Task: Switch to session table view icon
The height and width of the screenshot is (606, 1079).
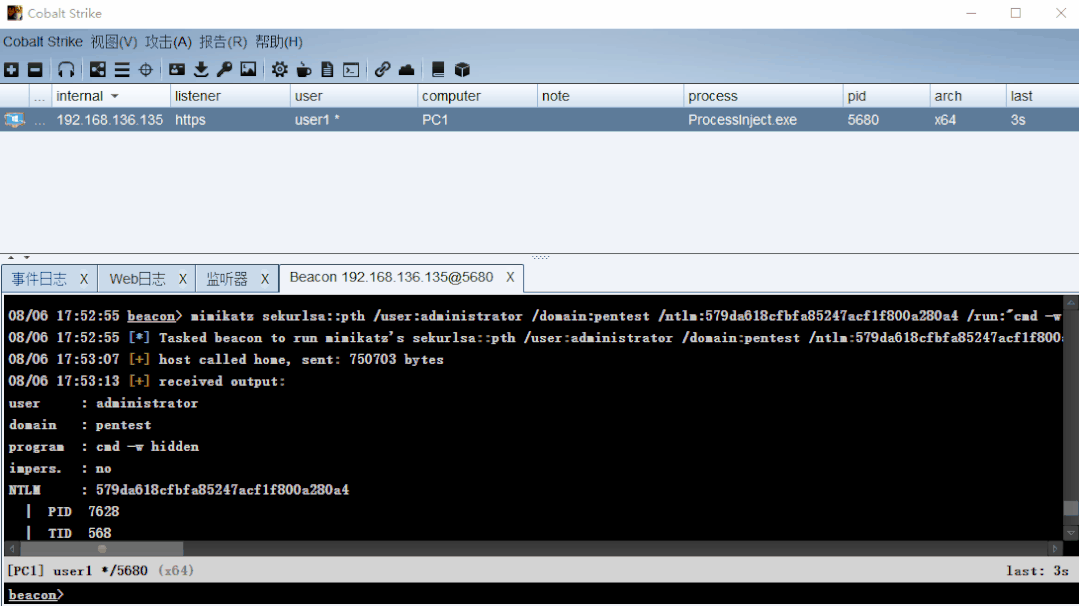Action: [x=122, y=69]
